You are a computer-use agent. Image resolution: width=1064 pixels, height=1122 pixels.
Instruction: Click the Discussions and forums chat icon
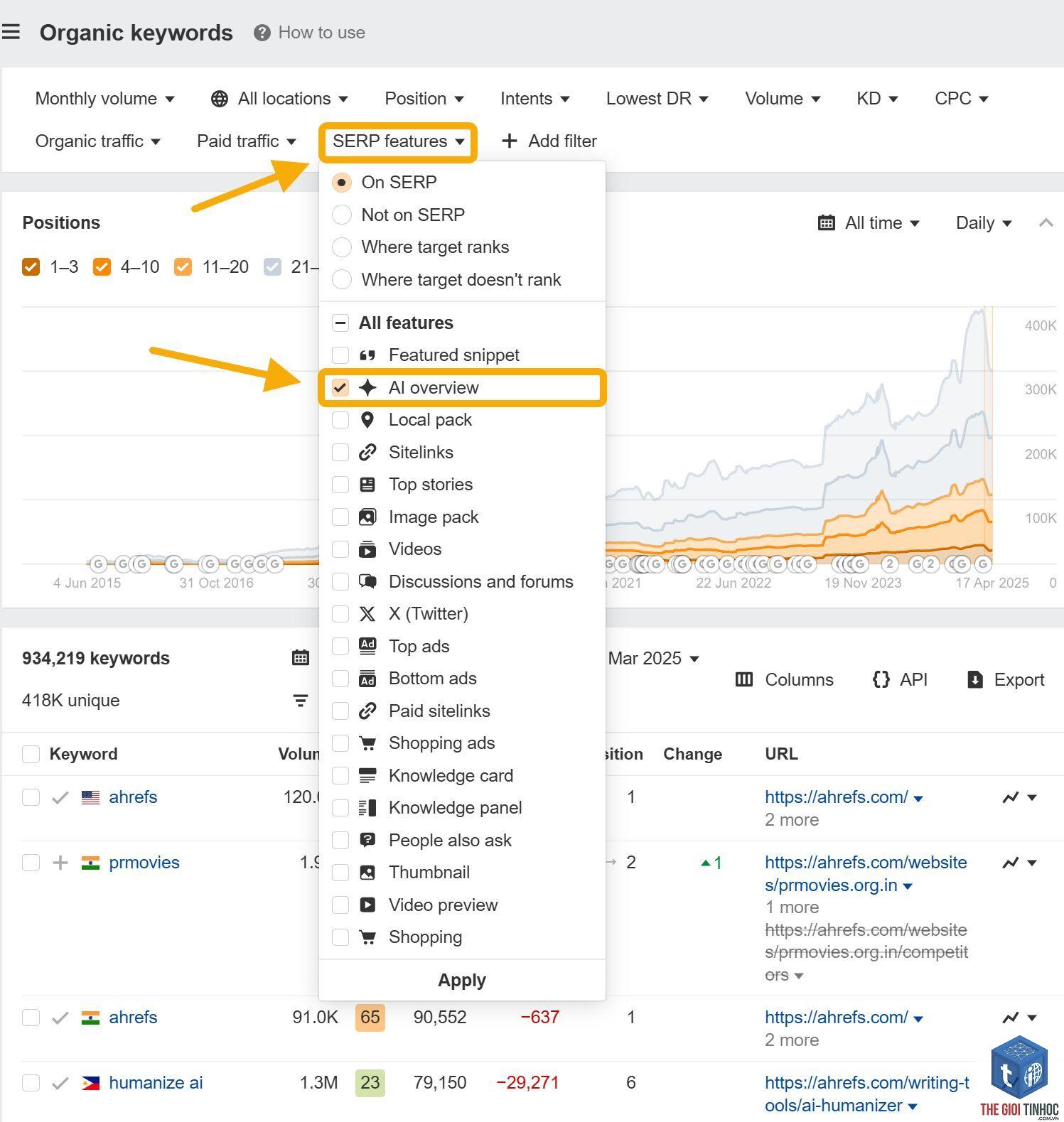367,581
